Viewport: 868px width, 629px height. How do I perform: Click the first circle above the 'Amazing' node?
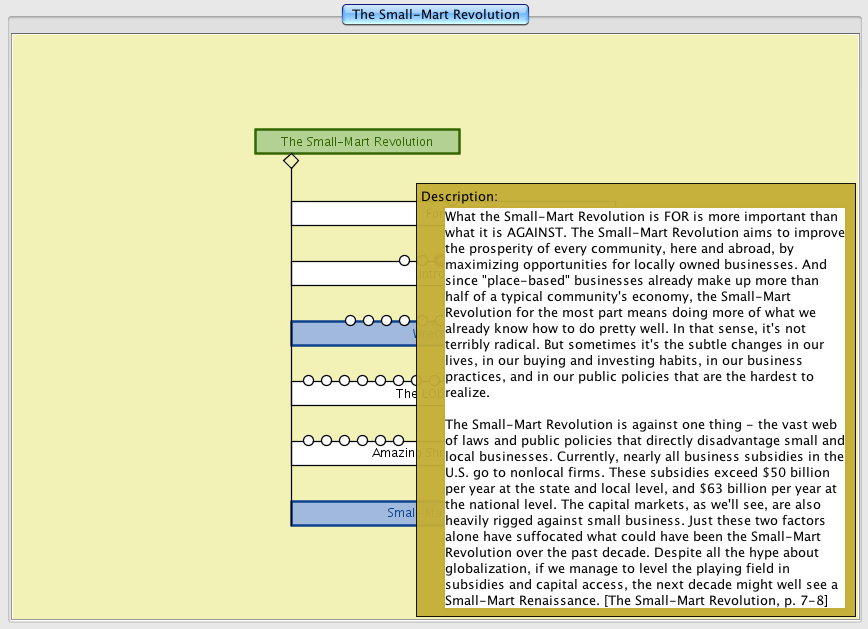(309, 441)
